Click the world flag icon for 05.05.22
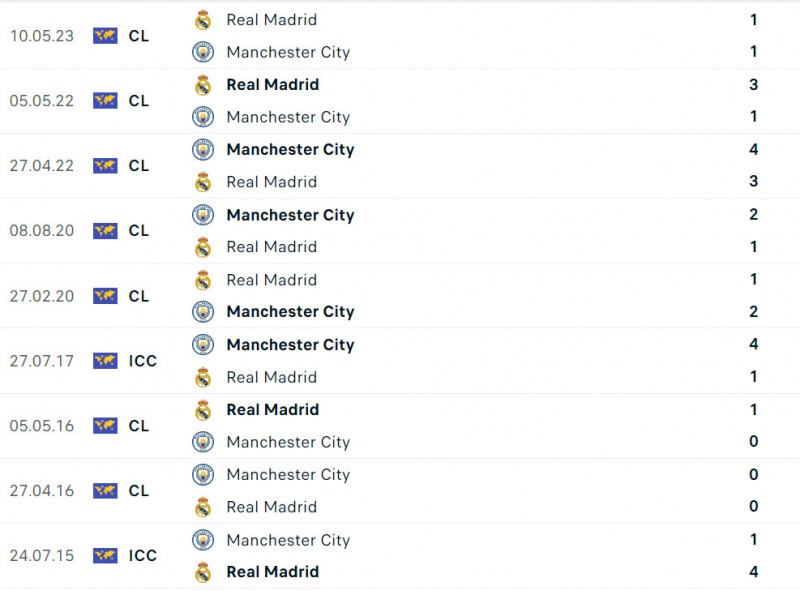The width and height of the screenshot is (800, 591). [105, 101]
